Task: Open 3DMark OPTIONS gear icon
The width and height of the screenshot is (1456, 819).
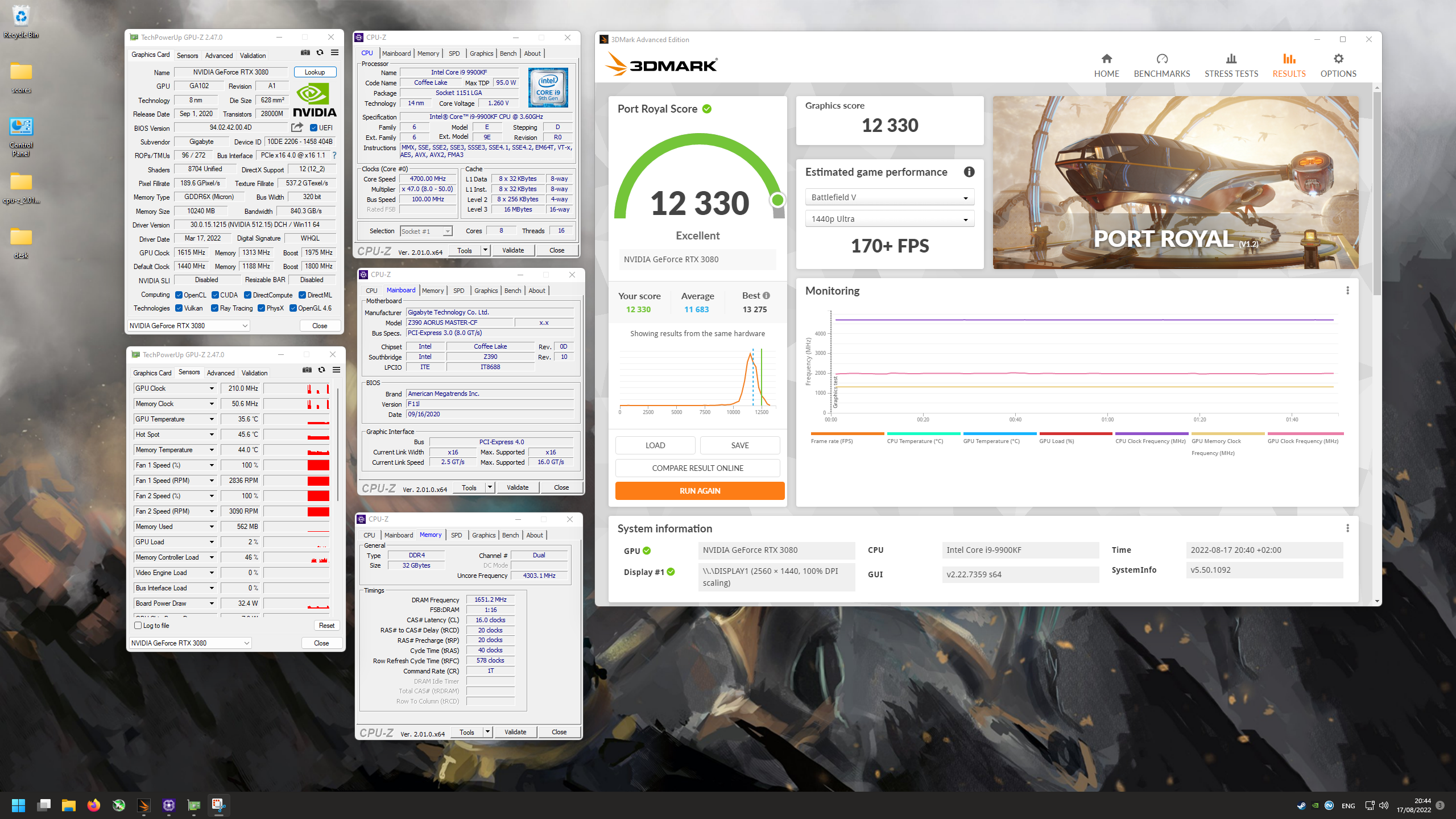Action: coord(1338,59)
